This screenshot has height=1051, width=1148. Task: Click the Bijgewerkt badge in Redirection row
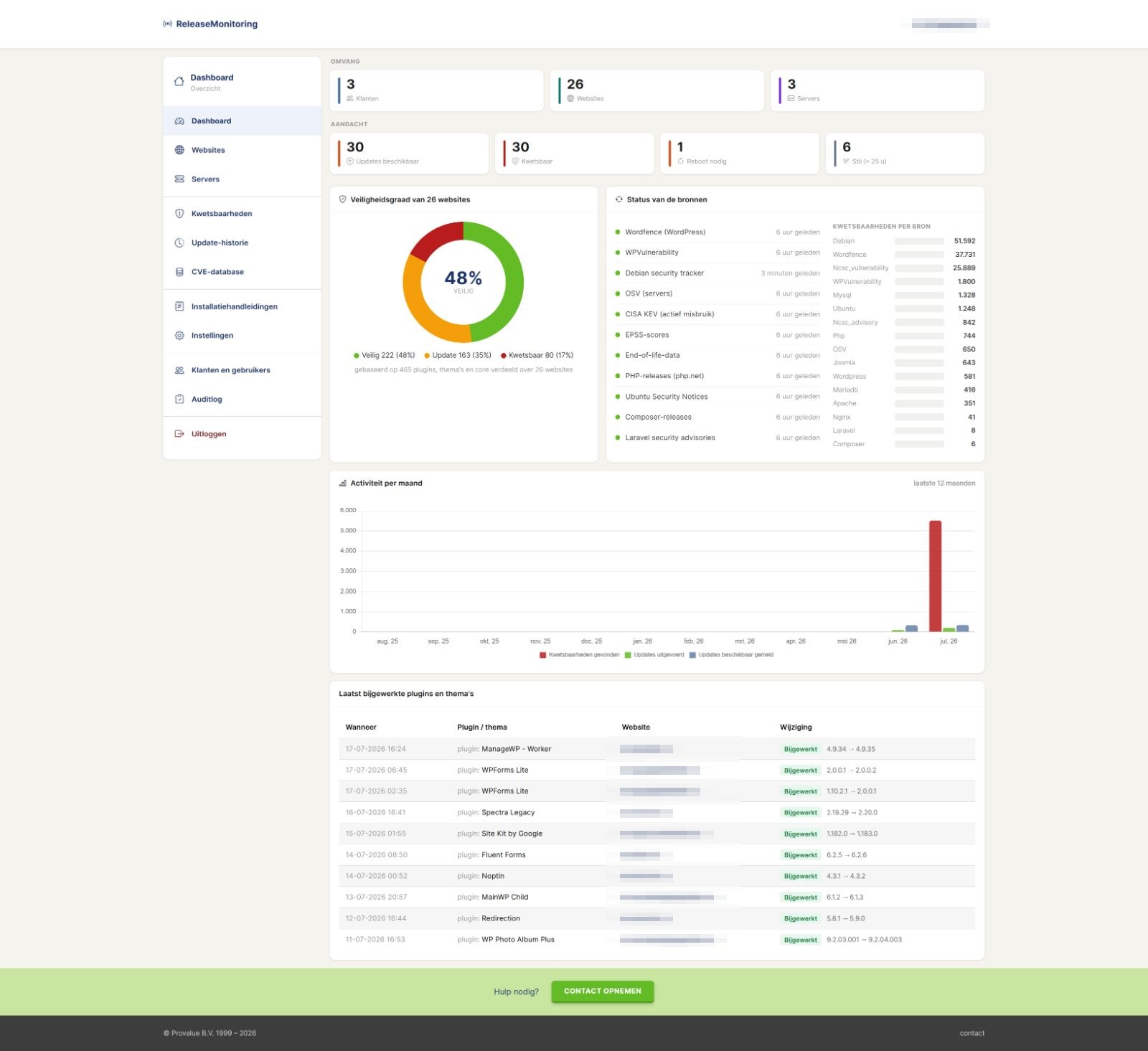pyautogui.click(x=801, y=919)
